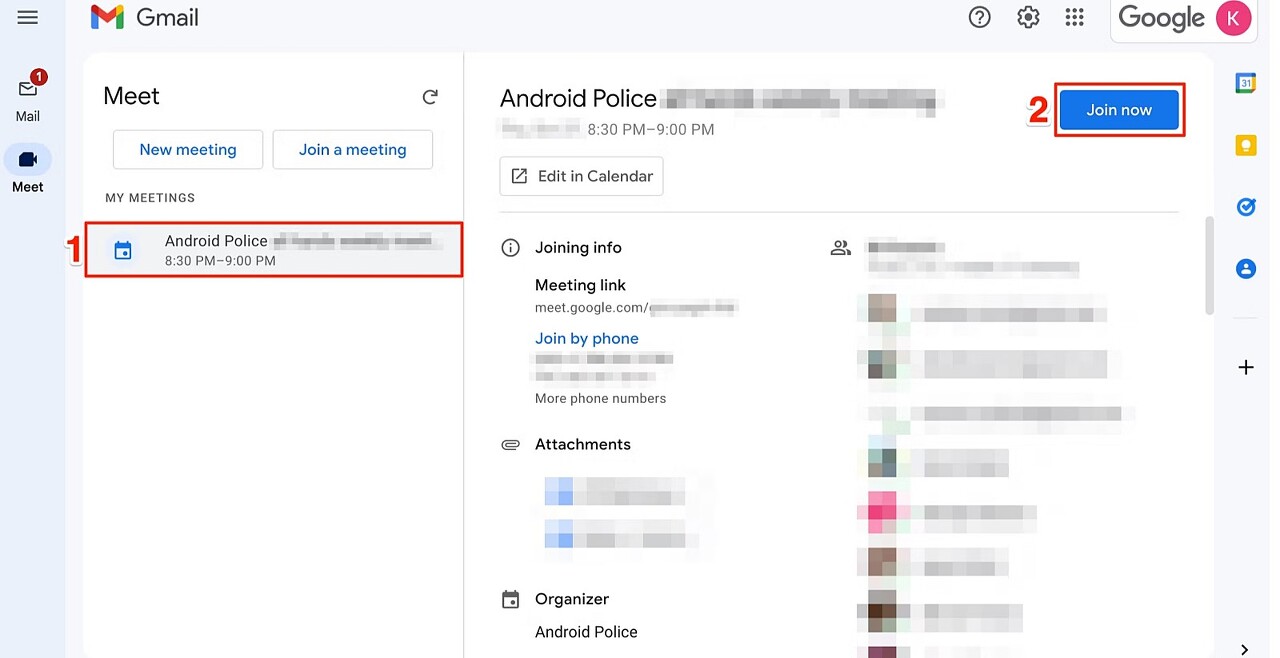
Task: Click the Attachments heading
Action: tap(583, 444)
